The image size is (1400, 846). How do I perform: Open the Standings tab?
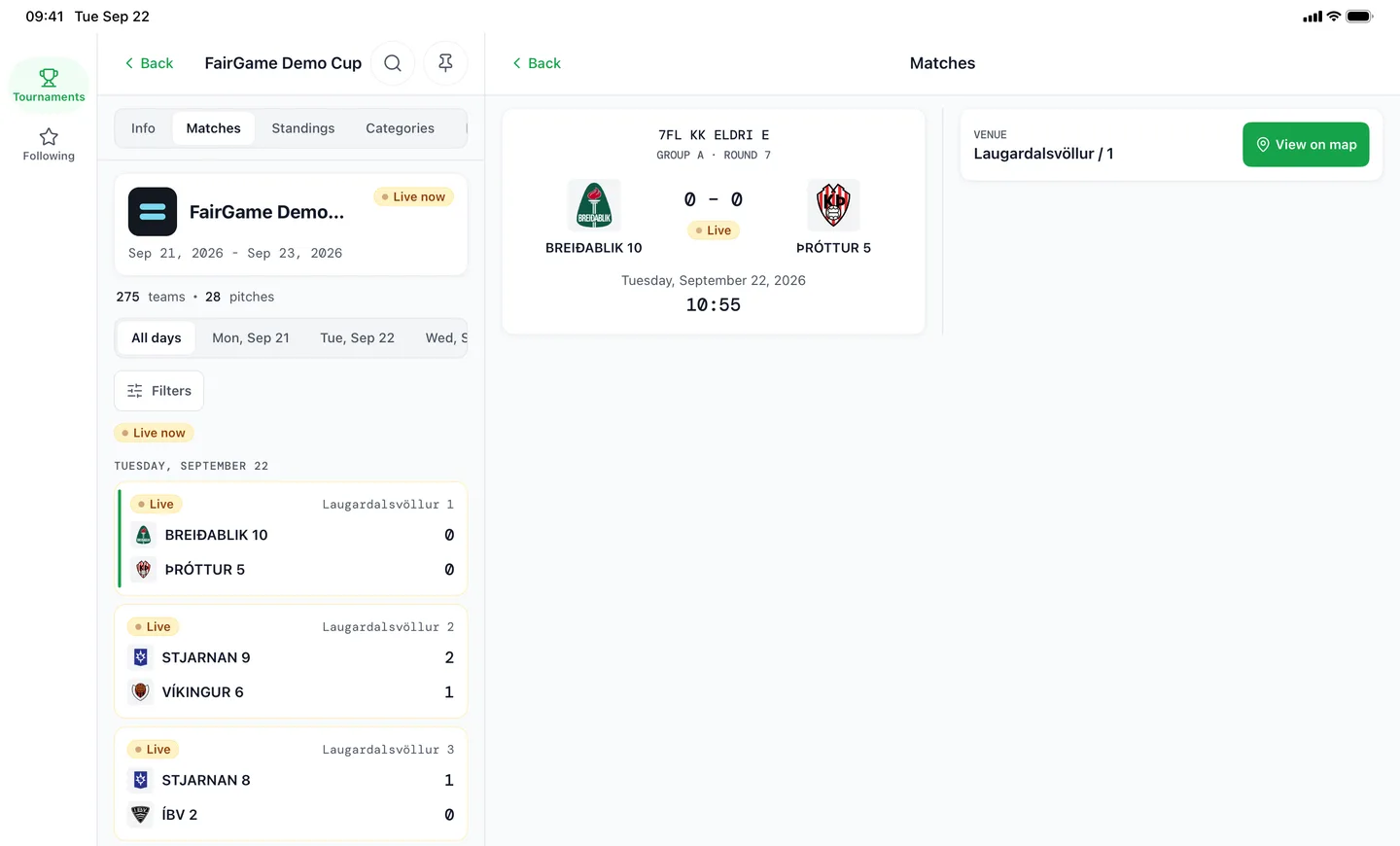(x=303, y=128)
